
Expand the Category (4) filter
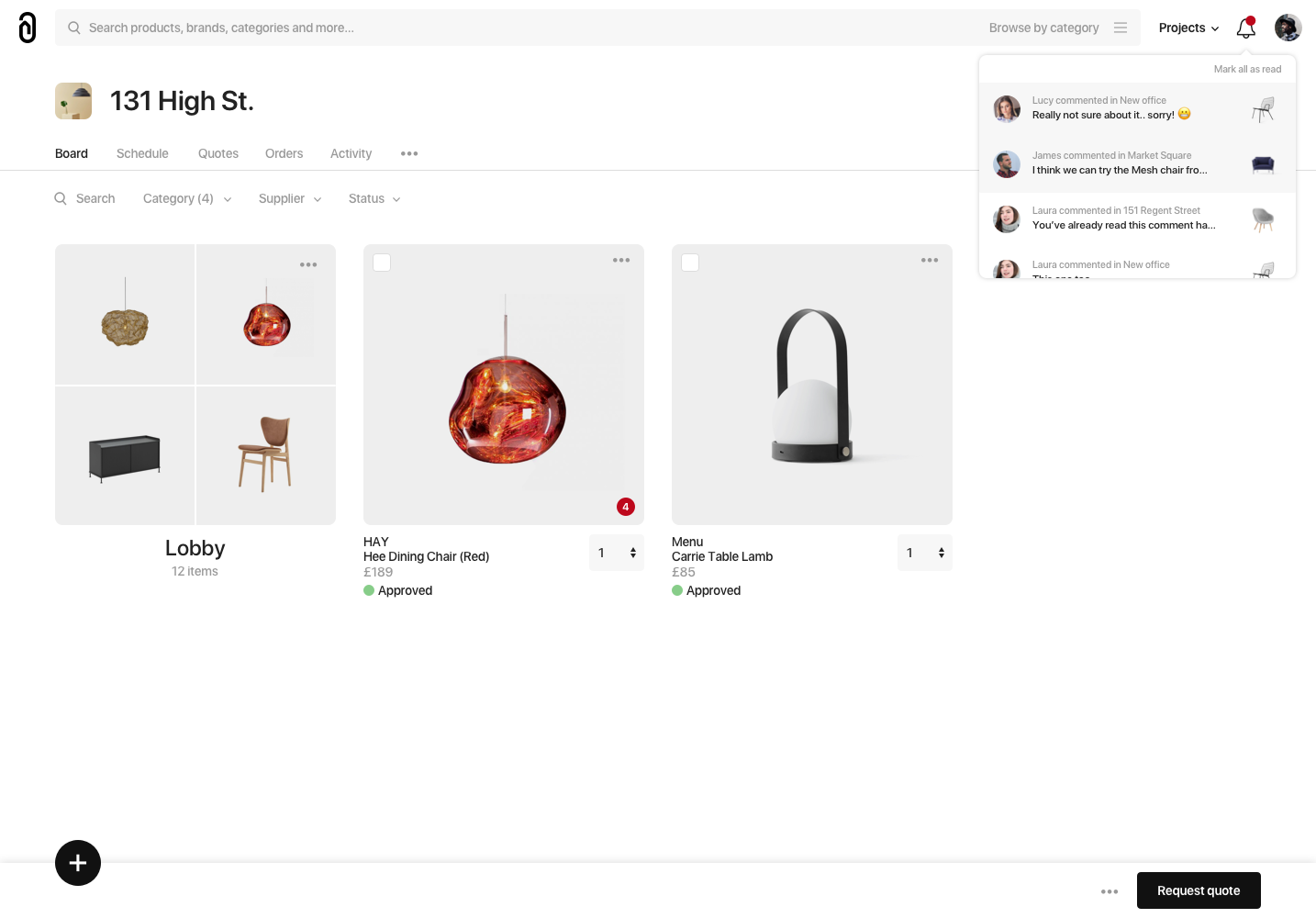(187, 198)
